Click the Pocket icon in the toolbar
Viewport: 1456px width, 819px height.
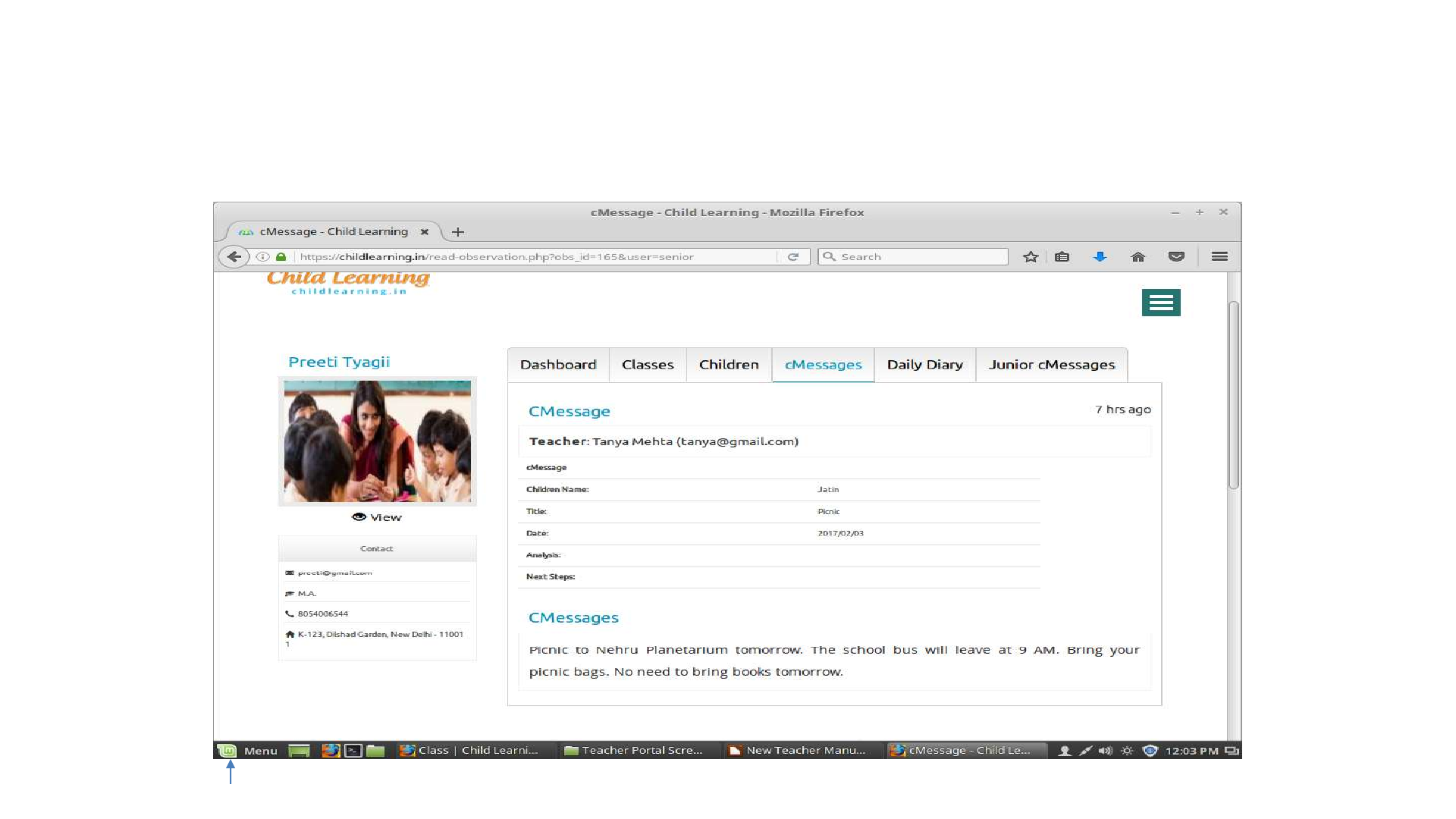click(x=1176, y=257)
